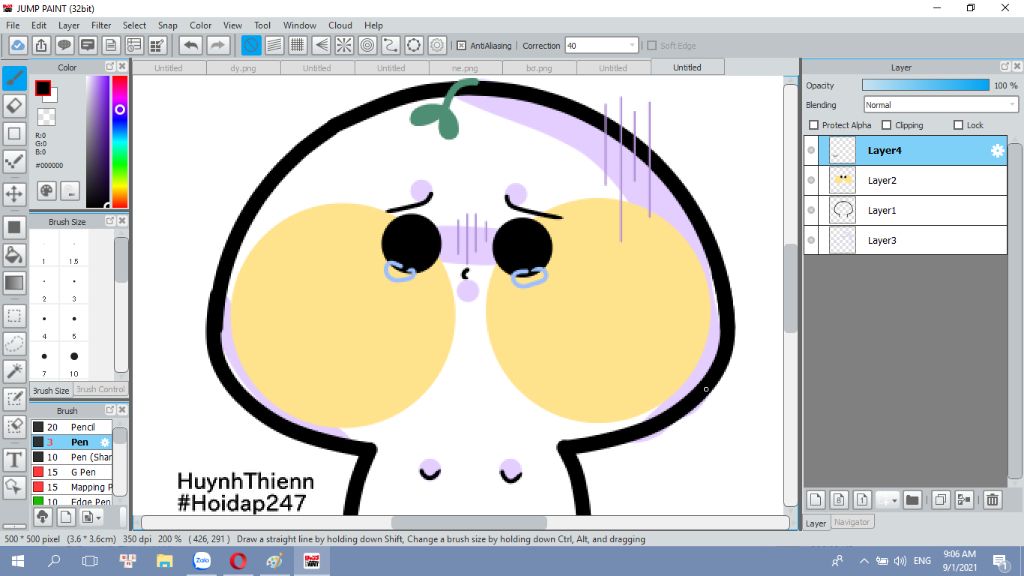
Task: Select the Dot/pixel pen tool
Action: point(14,161)
